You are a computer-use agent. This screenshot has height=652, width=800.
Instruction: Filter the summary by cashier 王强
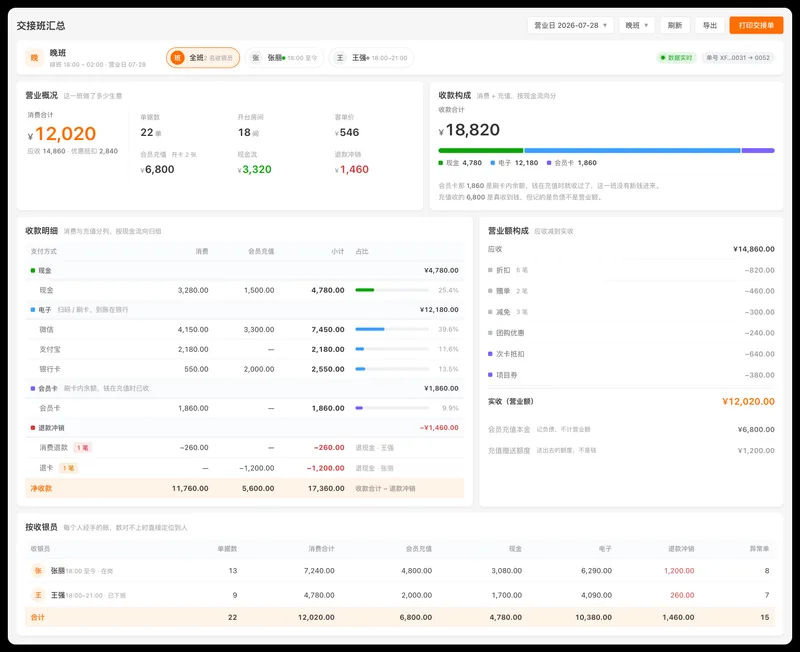[x=371, y=58]
